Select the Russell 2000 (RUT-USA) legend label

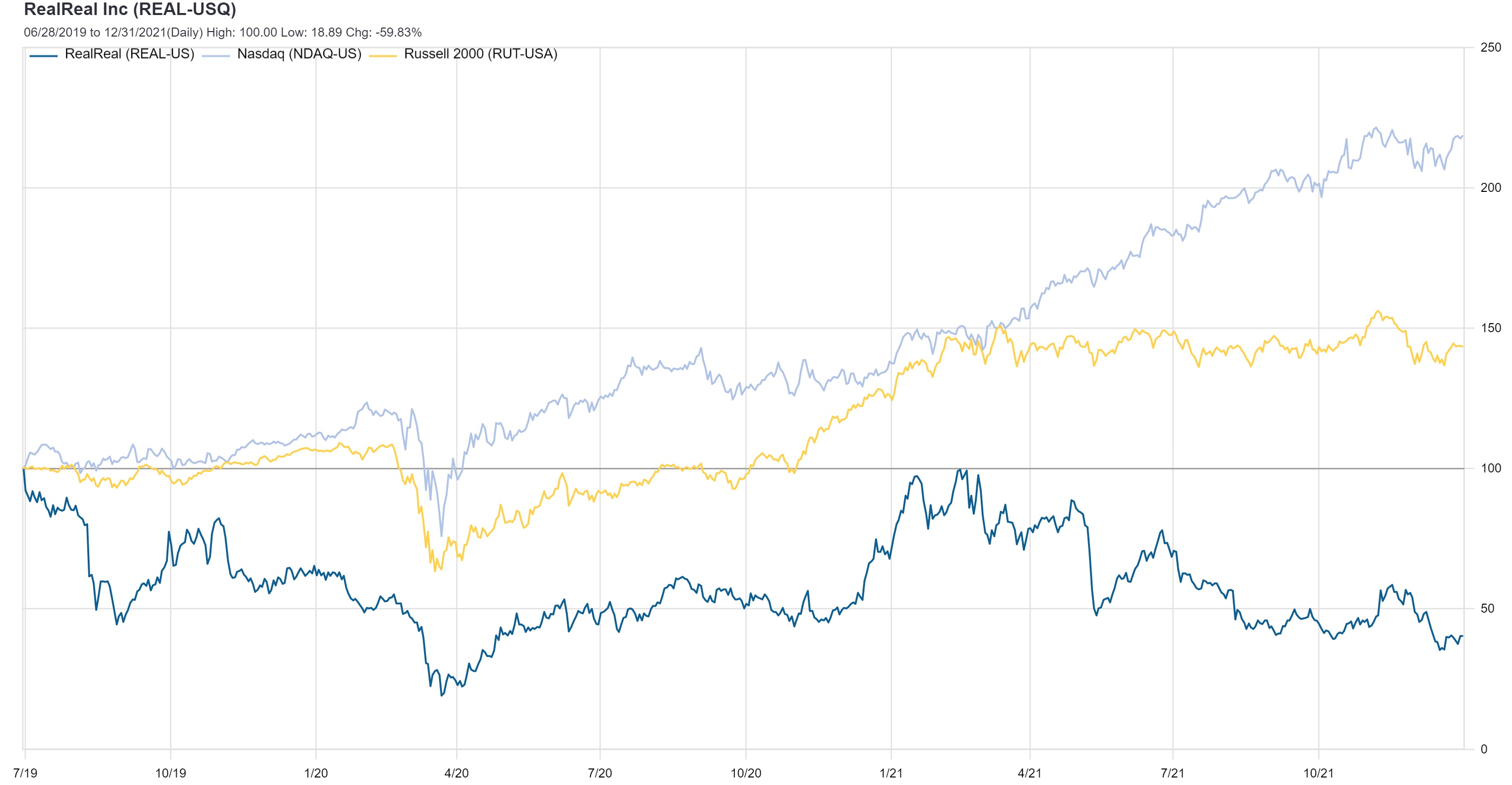tap(480, 54)
